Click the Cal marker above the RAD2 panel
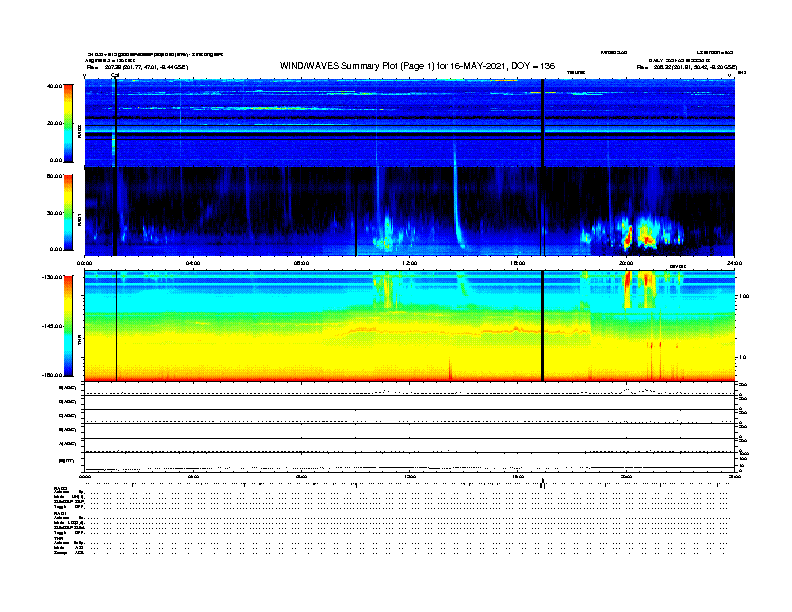This screenshot has height=612, width=792. click(115, 75)
